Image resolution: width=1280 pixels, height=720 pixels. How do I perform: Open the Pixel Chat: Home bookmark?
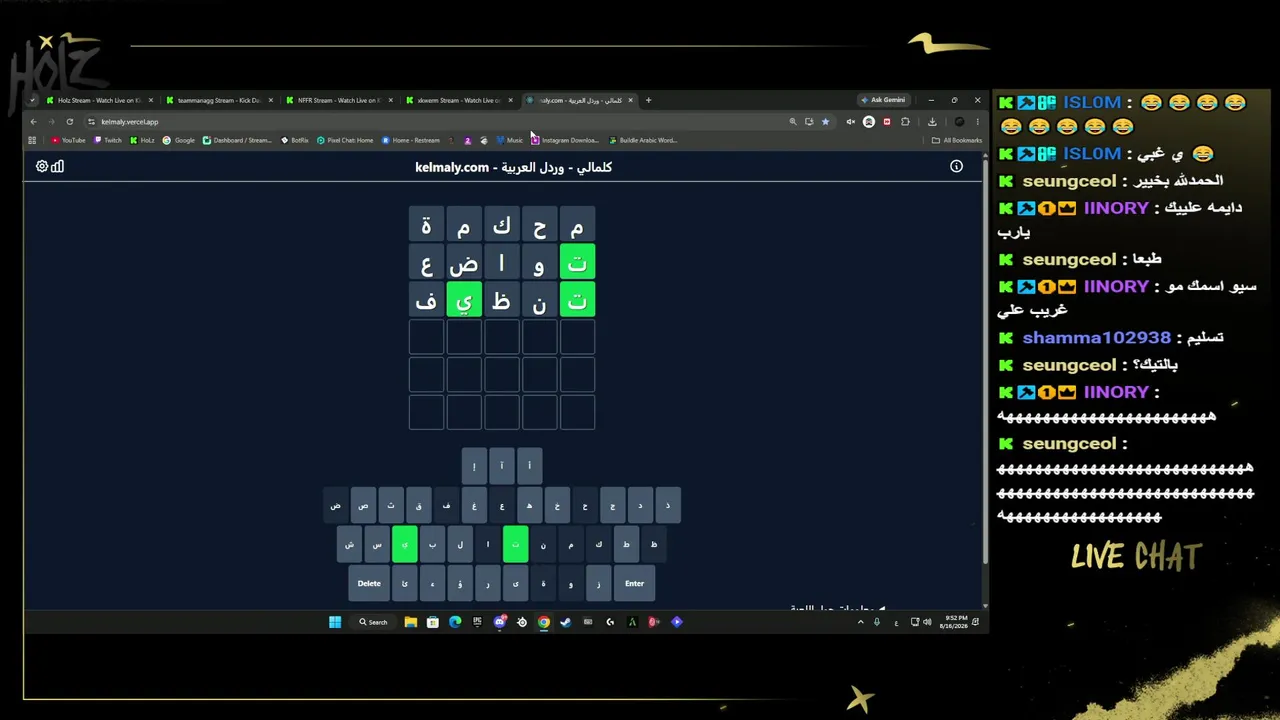(x=345, y=140)
